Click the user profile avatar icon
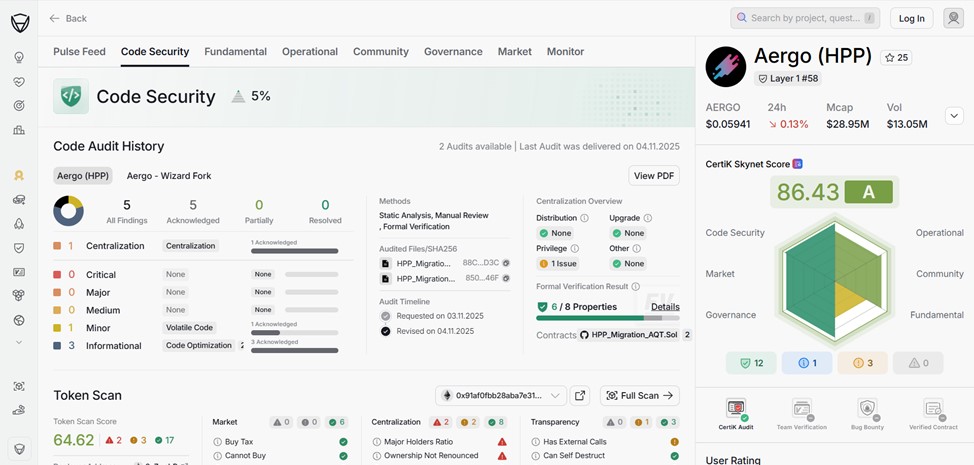Image resolution: width=974 pixels, height=465 pixels. pyautogui.click(x=954, y=18)
